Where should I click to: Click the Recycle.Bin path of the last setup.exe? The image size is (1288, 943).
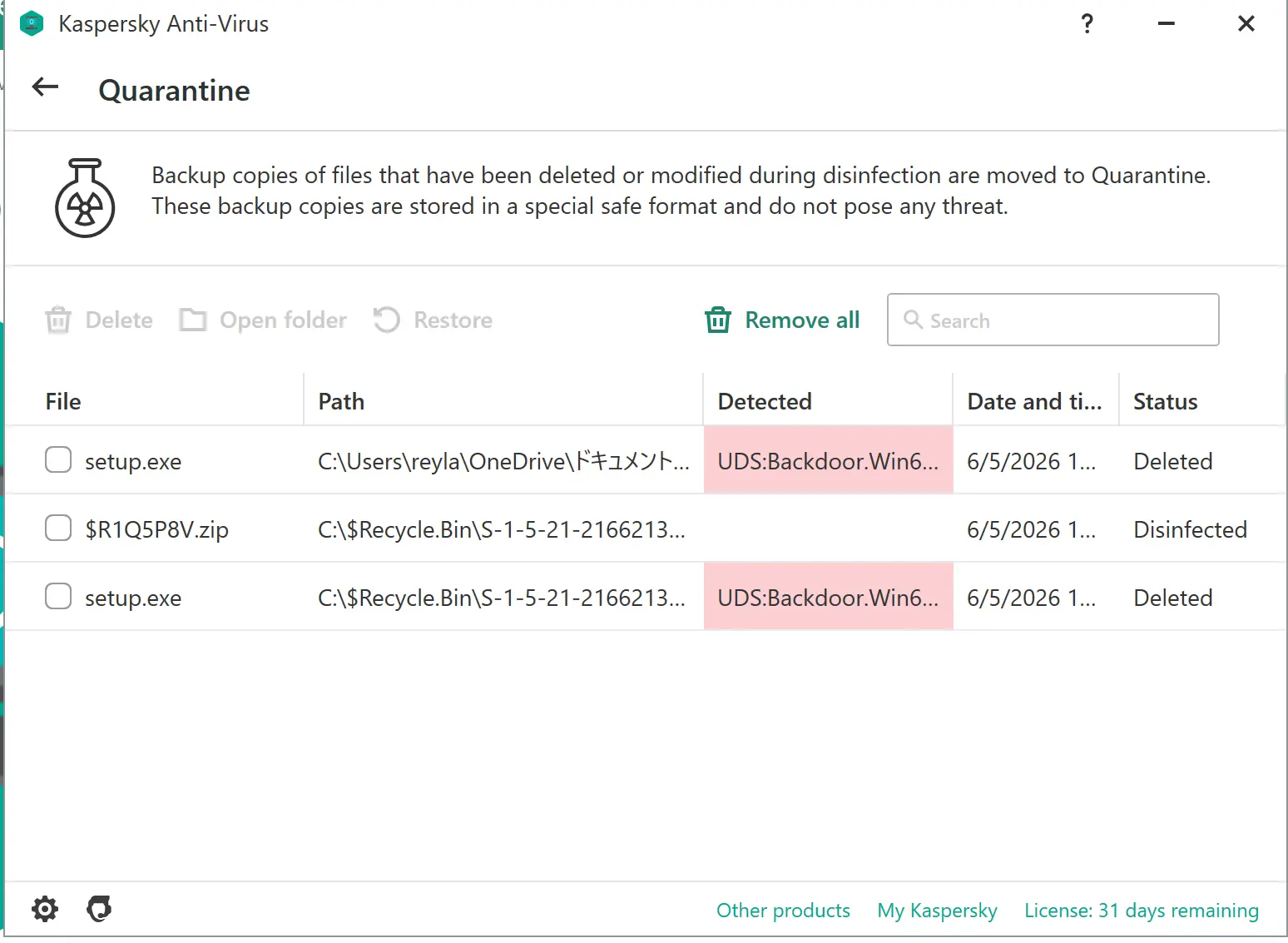click(x=502, y=598)
